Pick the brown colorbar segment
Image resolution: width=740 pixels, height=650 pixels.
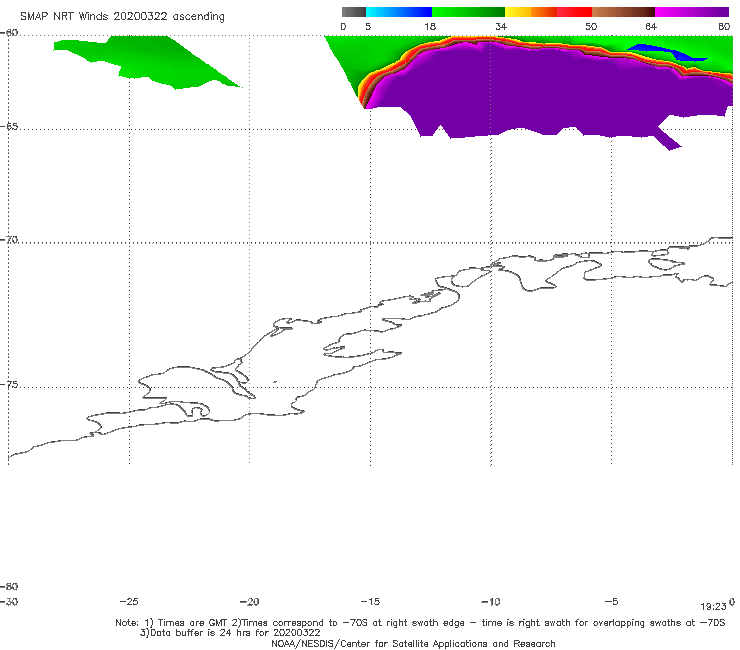[x=623, y=12]
